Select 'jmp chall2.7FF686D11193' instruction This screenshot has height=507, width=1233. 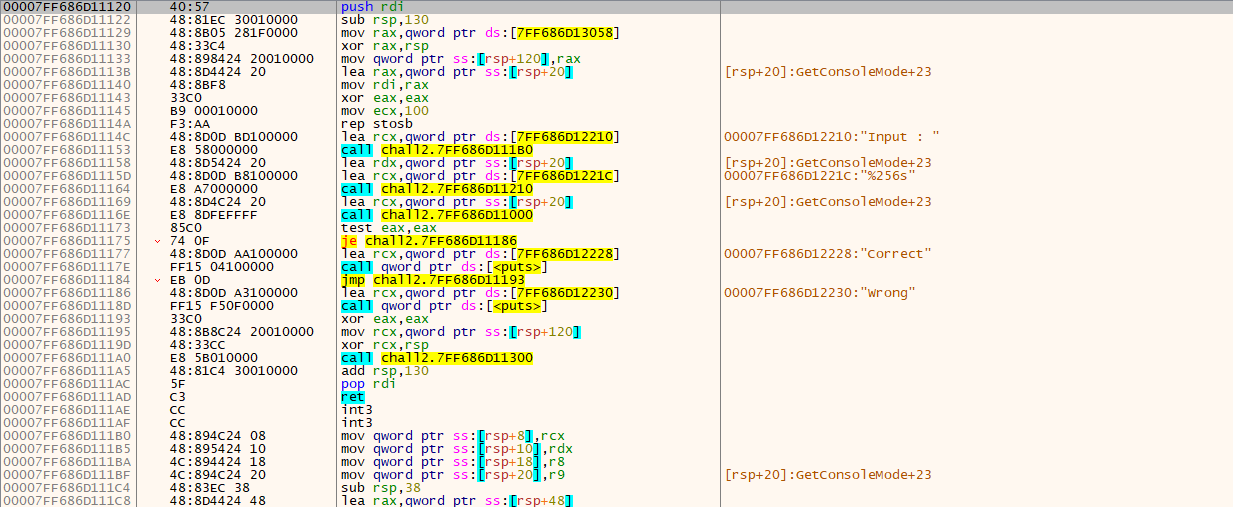[433, 280]
